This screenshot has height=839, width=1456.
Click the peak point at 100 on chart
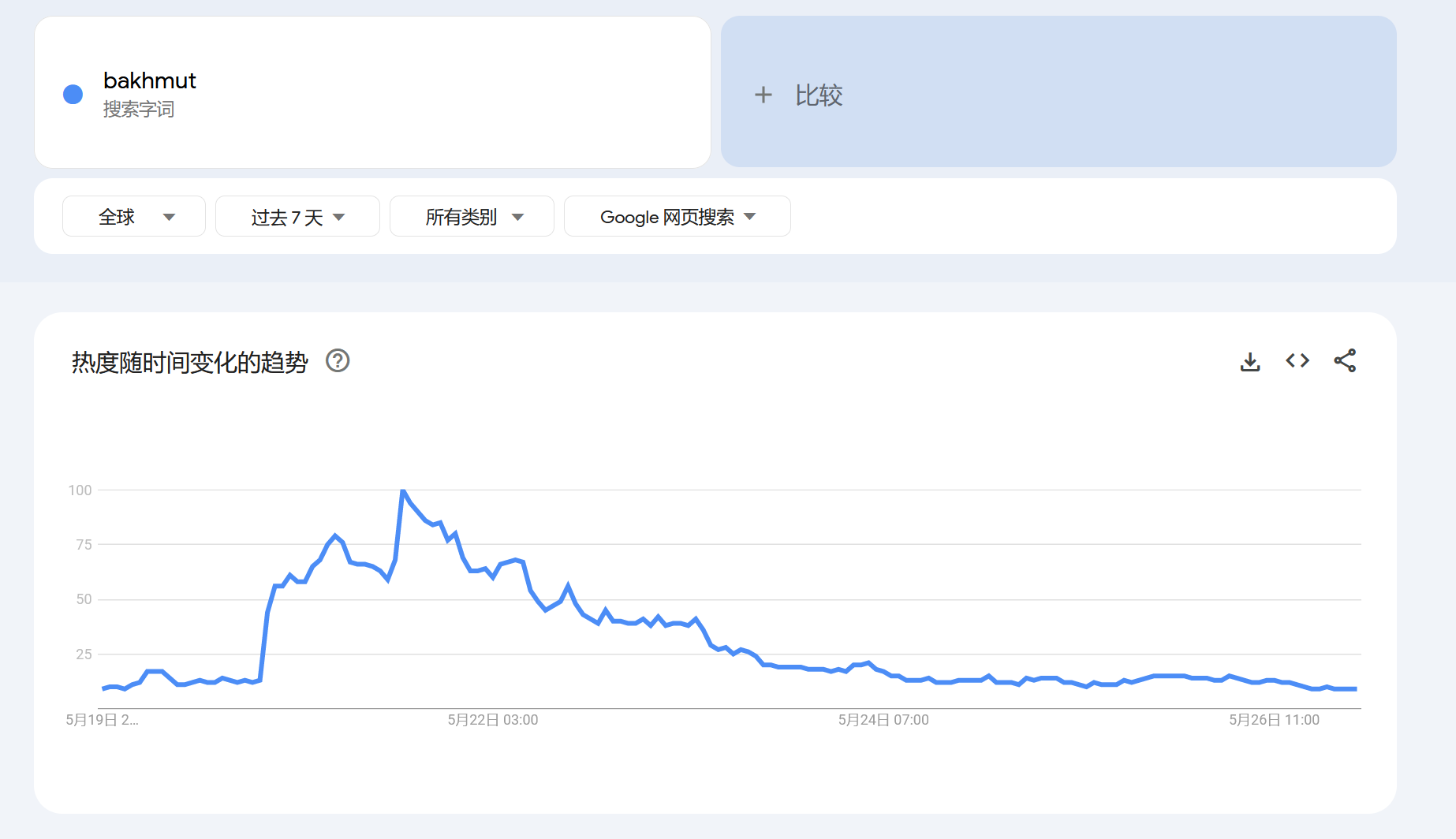pyautogui.click(x=403, y=491)
